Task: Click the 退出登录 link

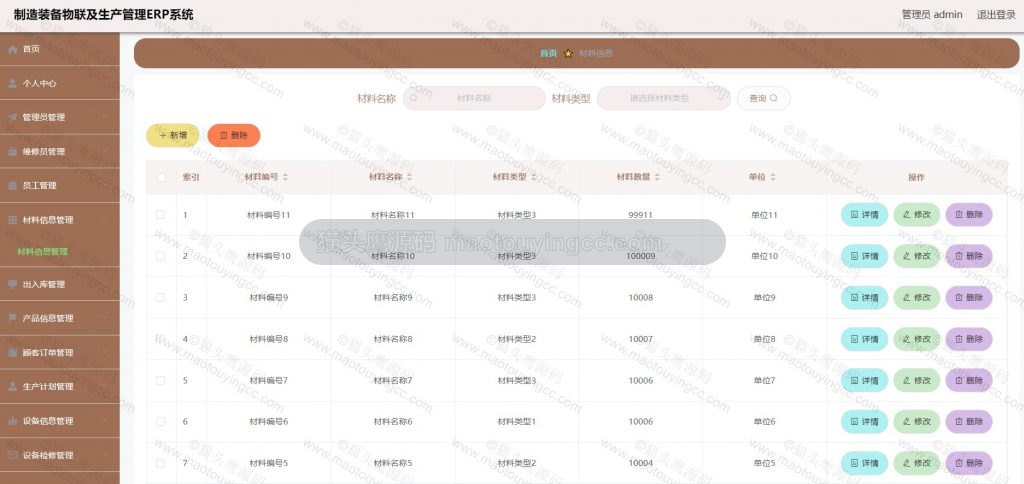Action: pos(996,14)
